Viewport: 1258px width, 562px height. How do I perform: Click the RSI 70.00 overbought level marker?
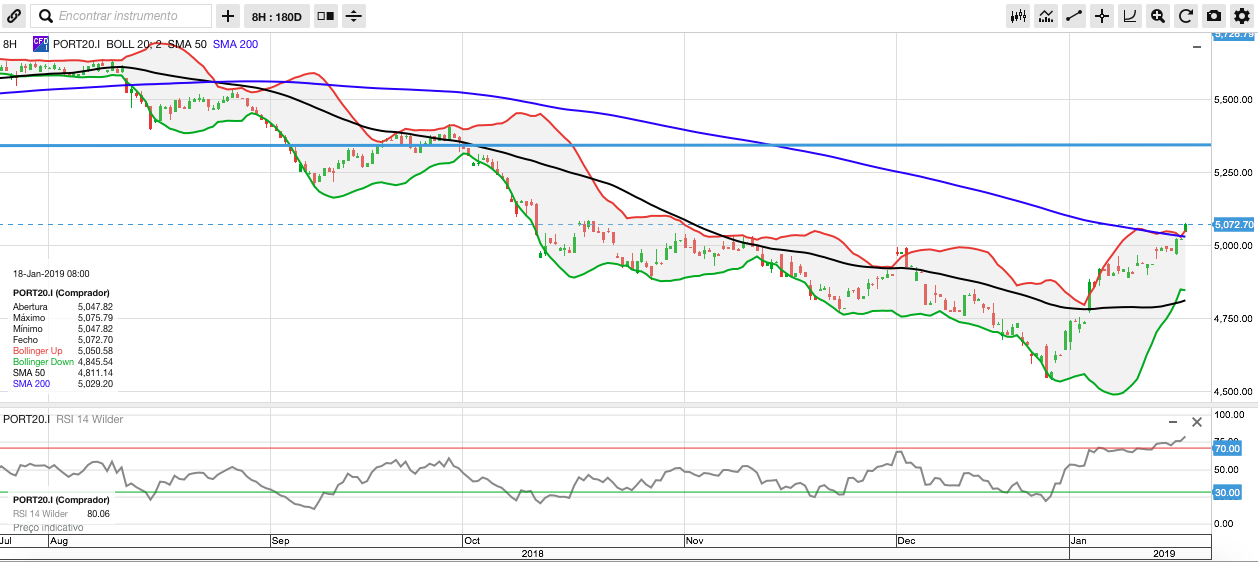pyautogui.click(x=1226, y=449)
